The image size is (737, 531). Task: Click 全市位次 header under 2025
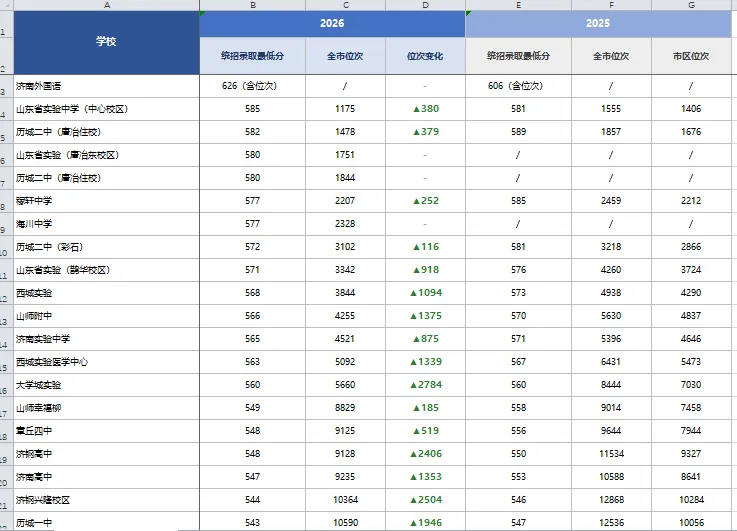[612, 56]
